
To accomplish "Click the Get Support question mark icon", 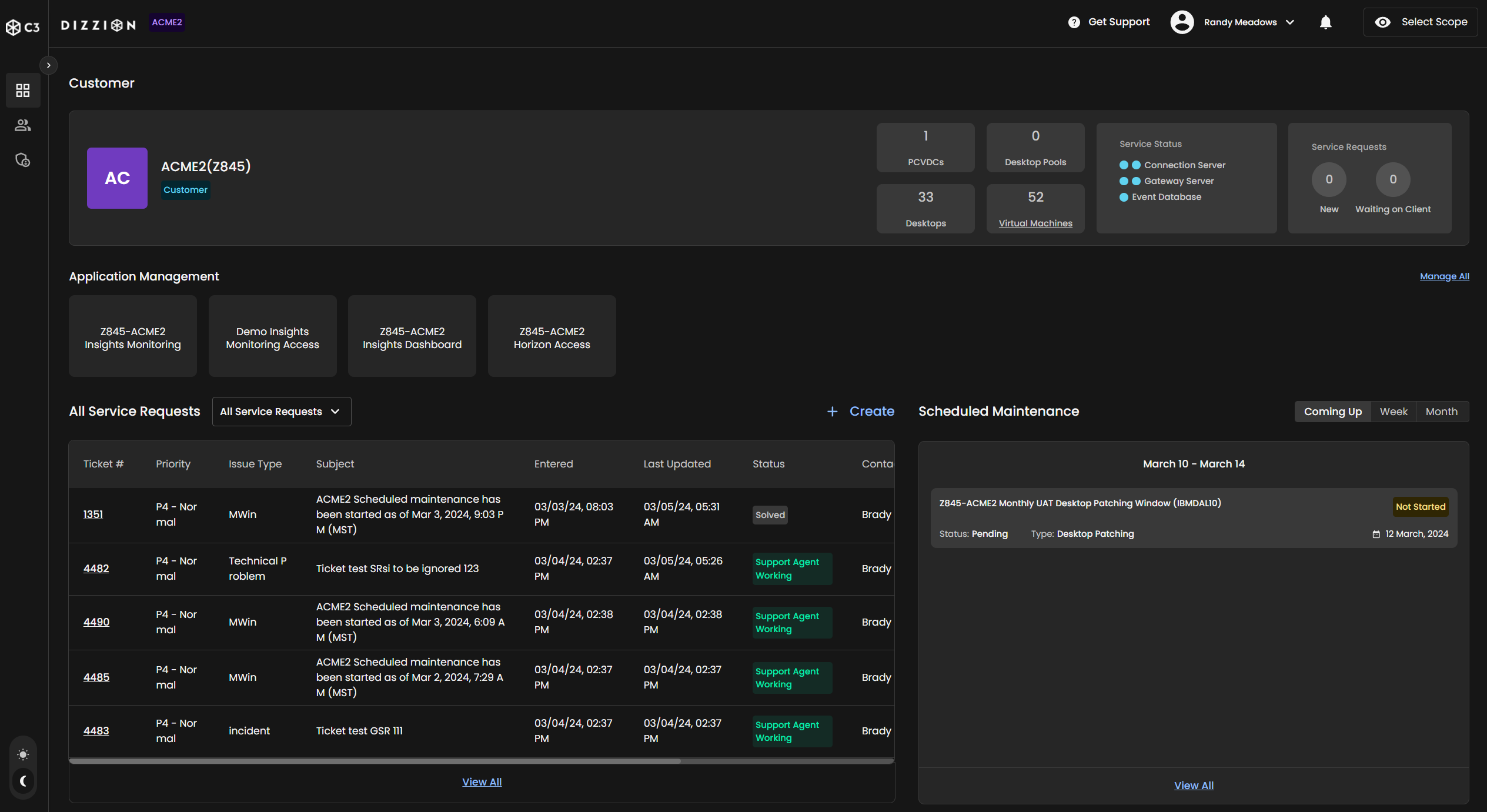I will (x=1074, y=22).
